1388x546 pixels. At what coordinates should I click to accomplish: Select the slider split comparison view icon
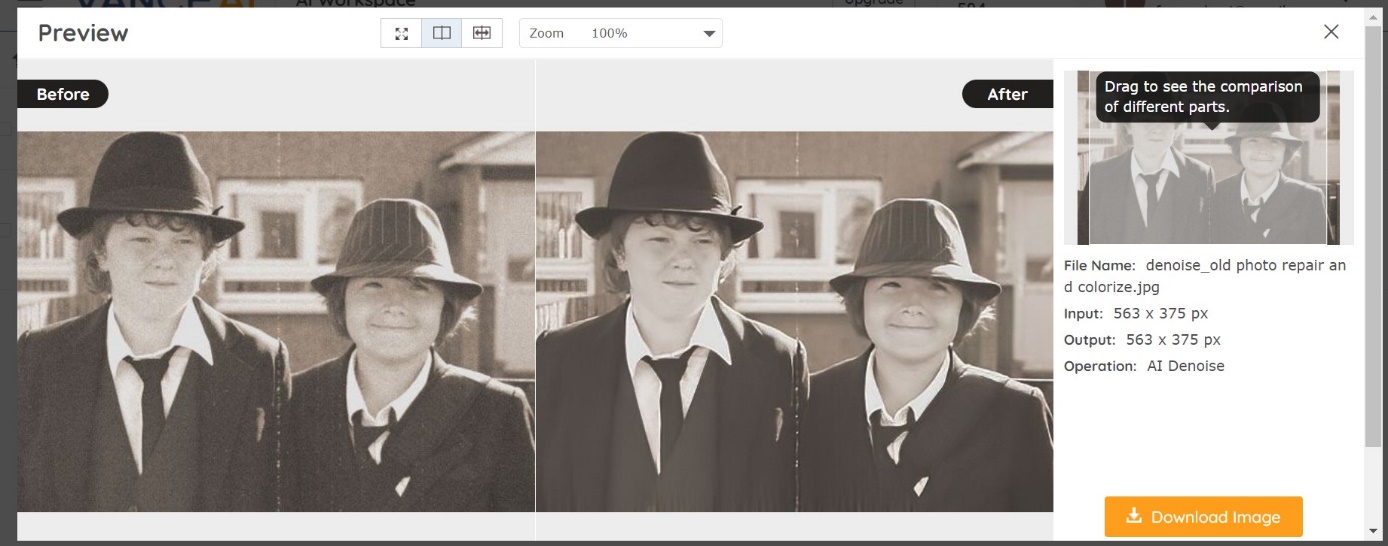(482, 33)
